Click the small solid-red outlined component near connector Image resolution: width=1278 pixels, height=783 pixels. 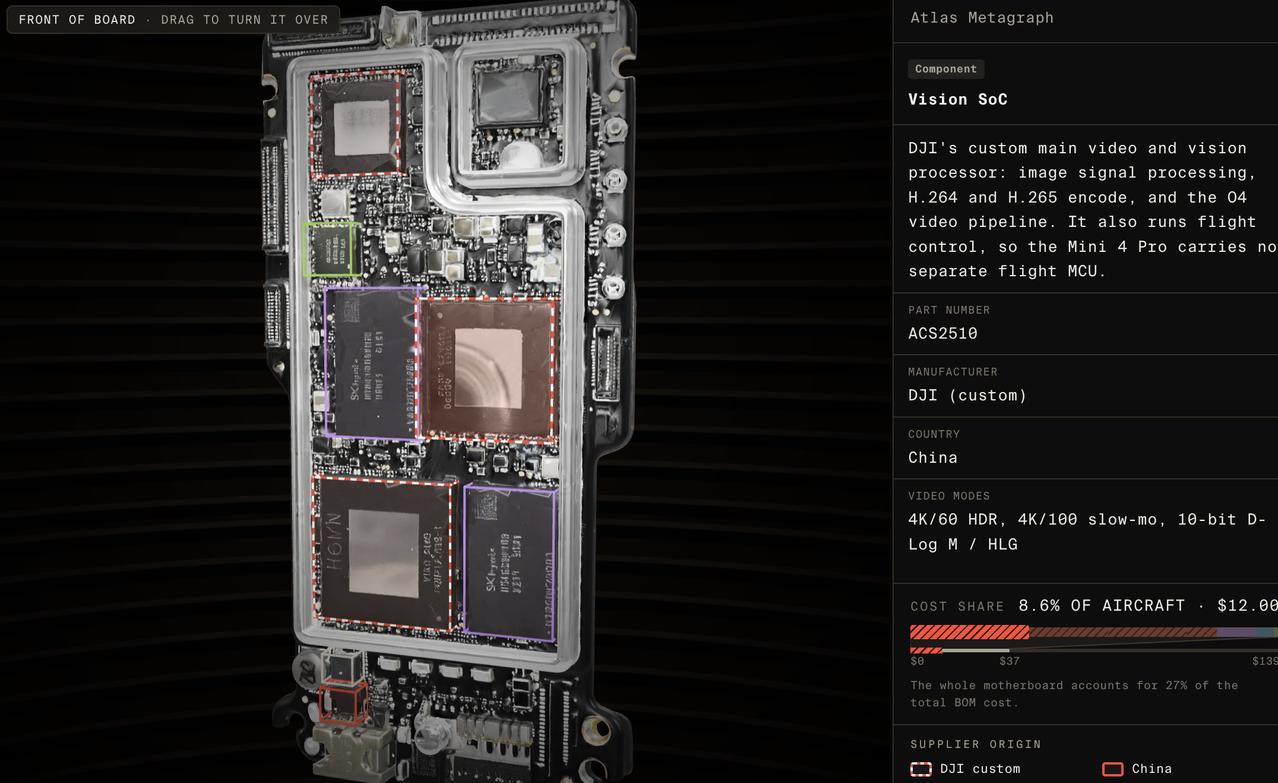pyautogui.click(x=343, y=702)
